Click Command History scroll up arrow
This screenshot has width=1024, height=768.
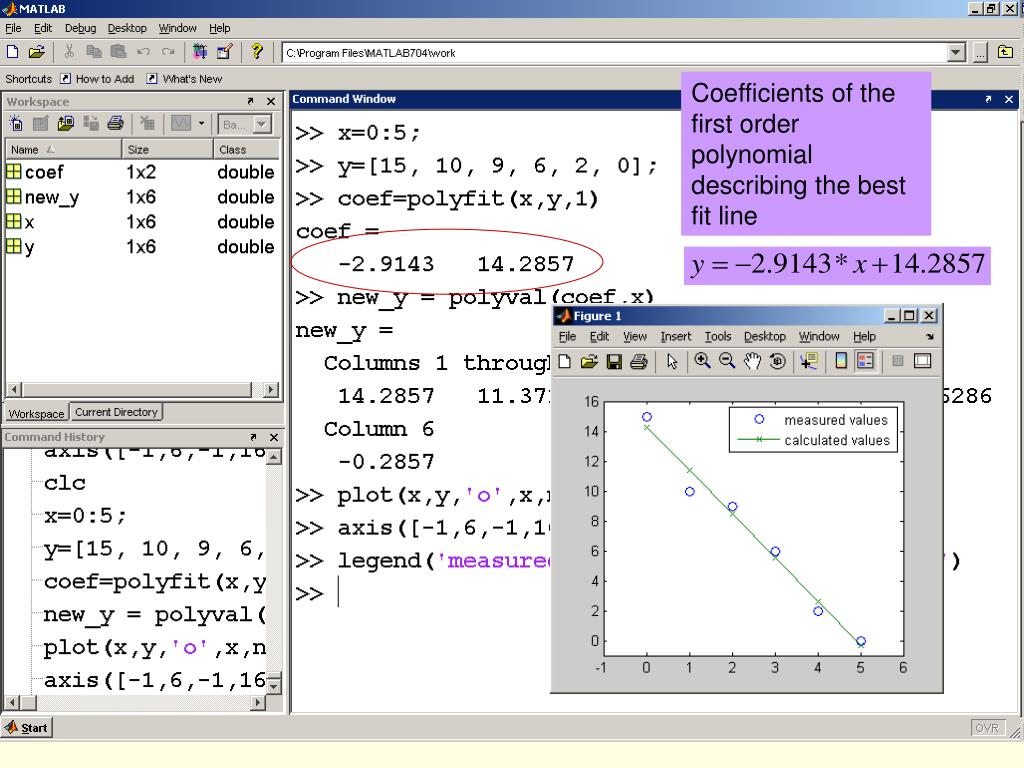(x=274, y=456)
